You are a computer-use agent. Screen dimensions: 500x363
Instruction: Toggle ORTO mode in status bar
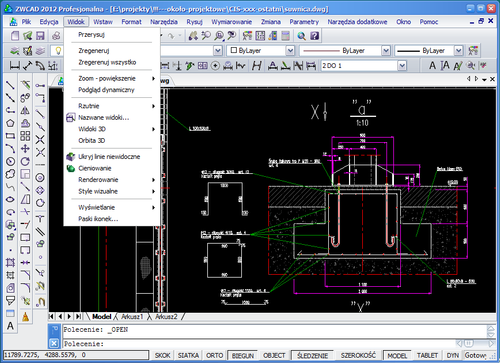tap(214, 355)
